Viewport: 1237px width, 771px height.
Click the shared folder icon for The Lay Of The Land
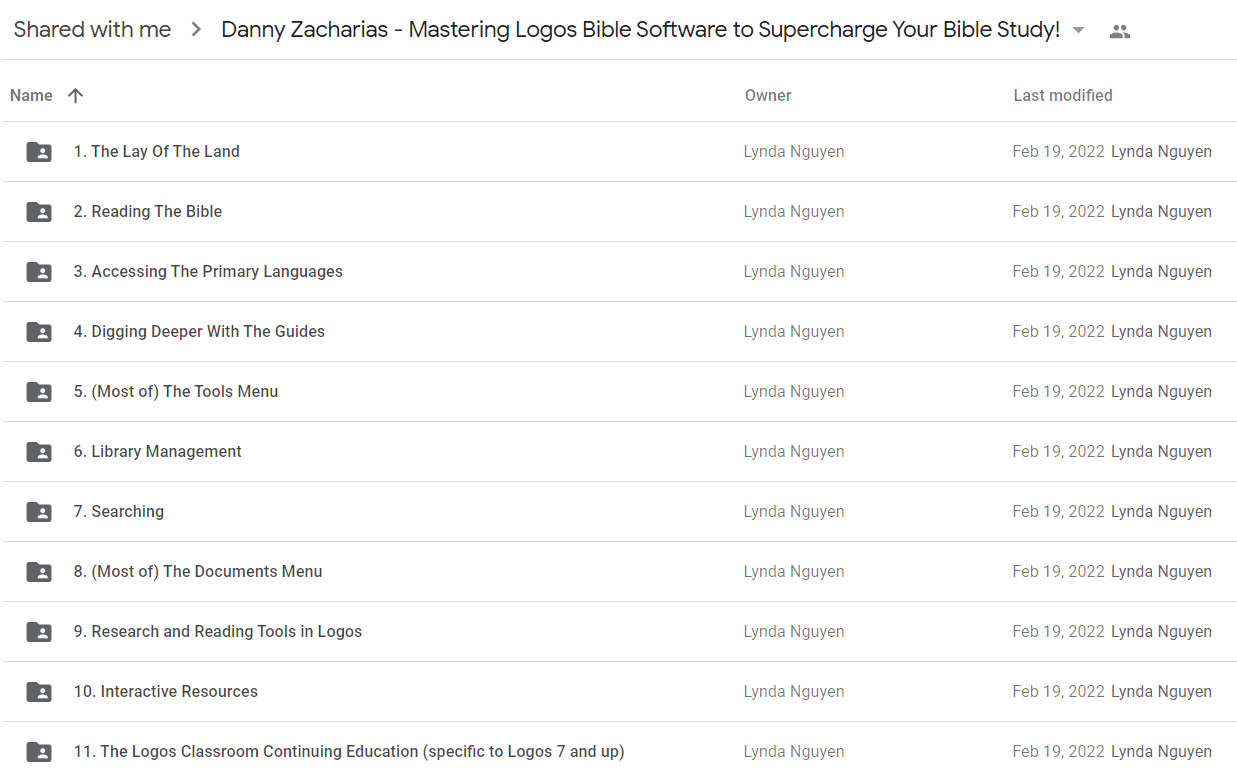coord(39,152)
